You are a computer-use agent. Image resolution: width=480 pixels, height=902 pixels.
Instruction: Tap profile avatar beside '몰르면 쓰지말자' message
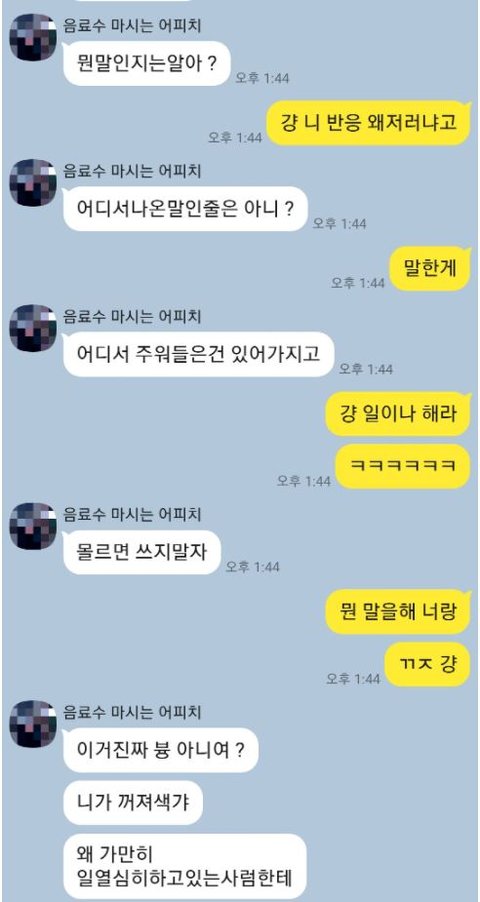tap(33, 526)
